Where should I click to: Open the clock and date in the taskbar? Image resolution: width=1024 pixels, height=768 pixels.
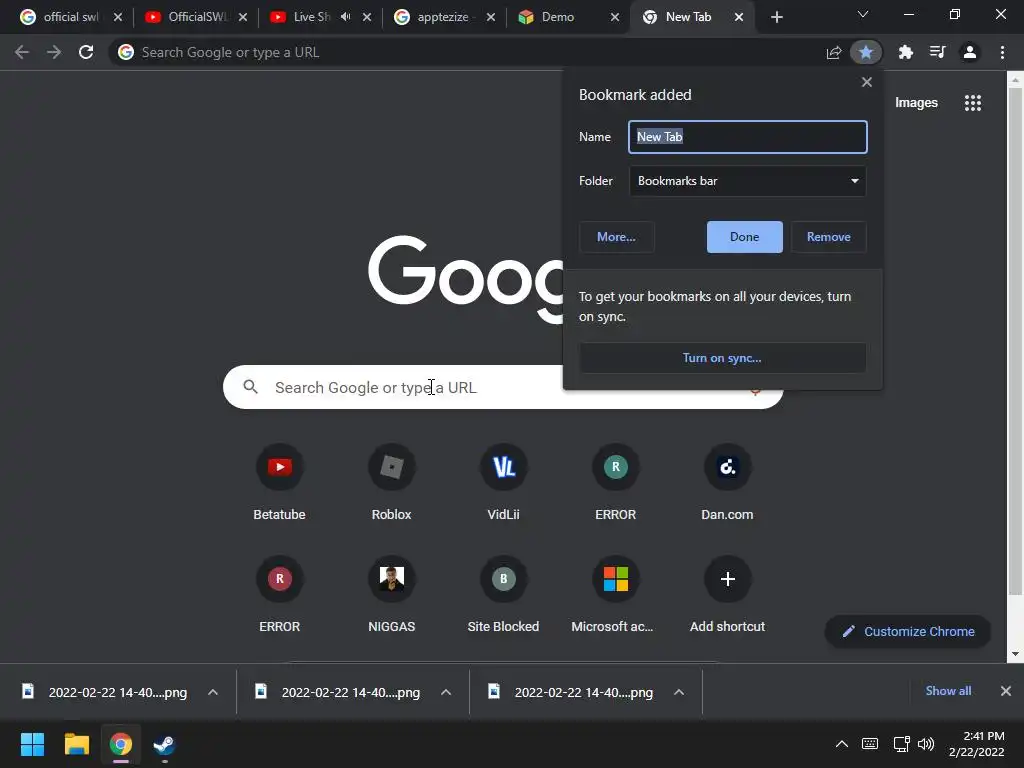pyautogui.click(x=977, y=744)
